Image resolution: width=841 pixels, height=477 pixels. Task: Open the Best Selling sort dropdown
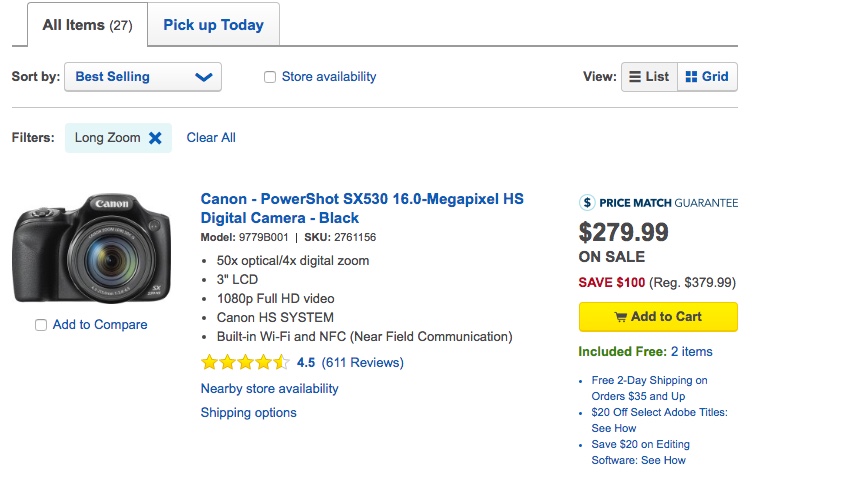[142, 77]
